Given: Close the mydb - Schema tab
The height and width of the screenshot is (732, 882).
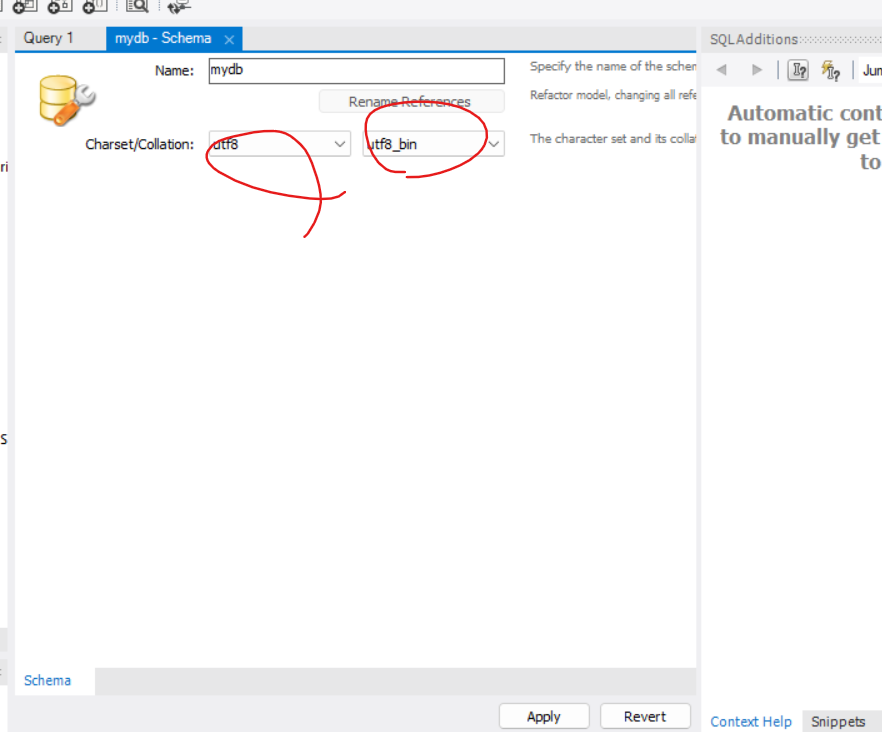Looking at the screenshot, I should [x=229, y=39].
